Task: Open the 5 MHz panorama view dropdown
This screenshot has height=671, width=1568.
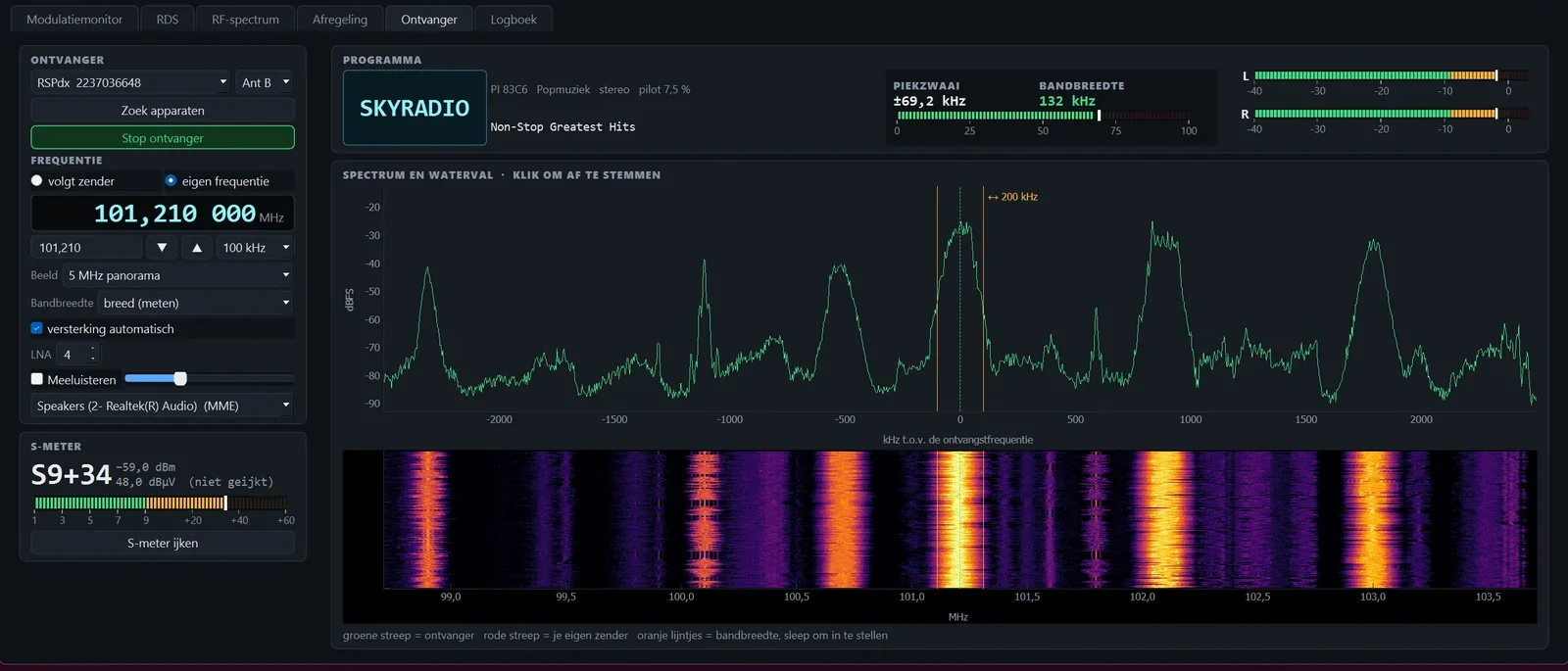Action: (x=178, y=275)
